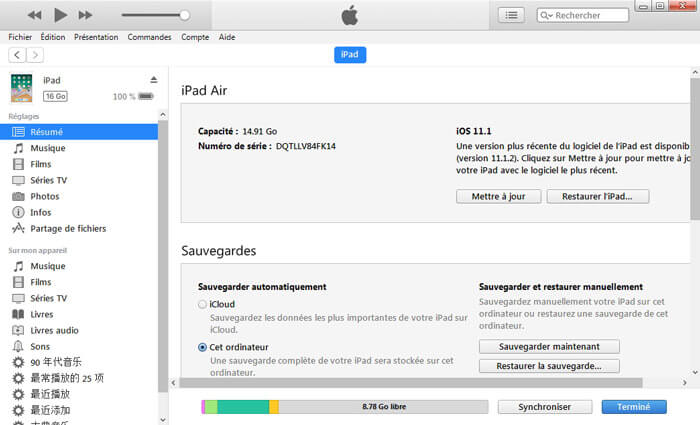700x425 pixels.
Task: Click main pane horizontal scrollbar
Action: tap(411, 383)
